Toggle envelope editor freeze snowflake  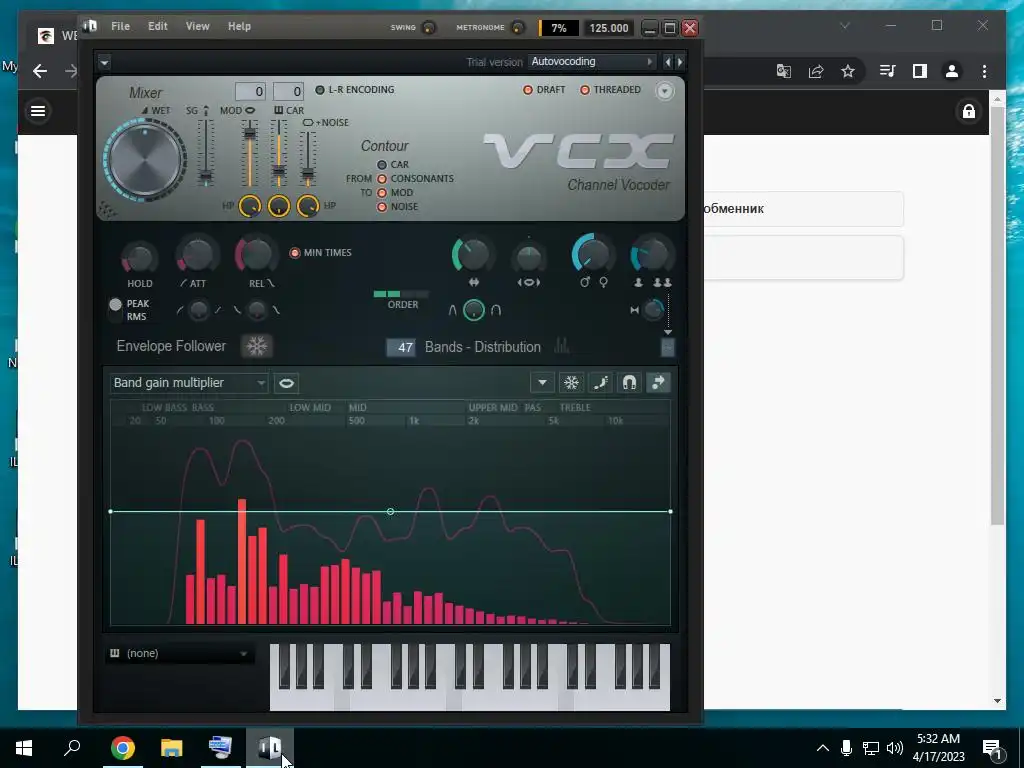click(x=571, y=383)
